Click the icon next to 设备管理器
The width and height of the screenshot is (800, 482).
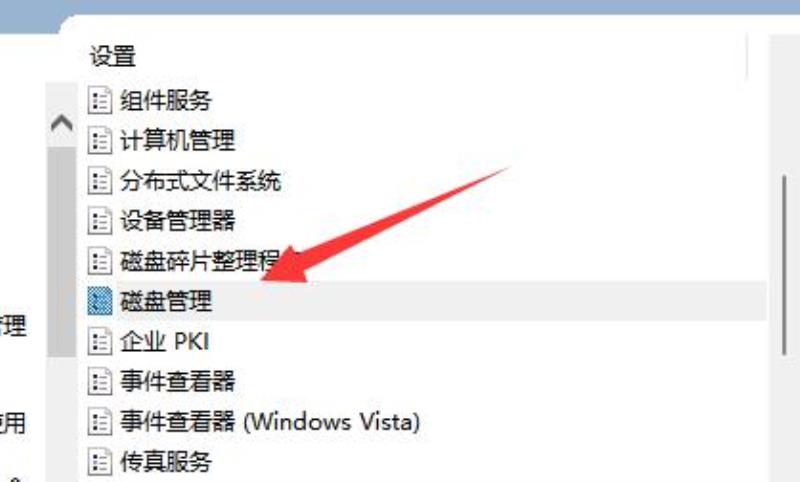99,220
